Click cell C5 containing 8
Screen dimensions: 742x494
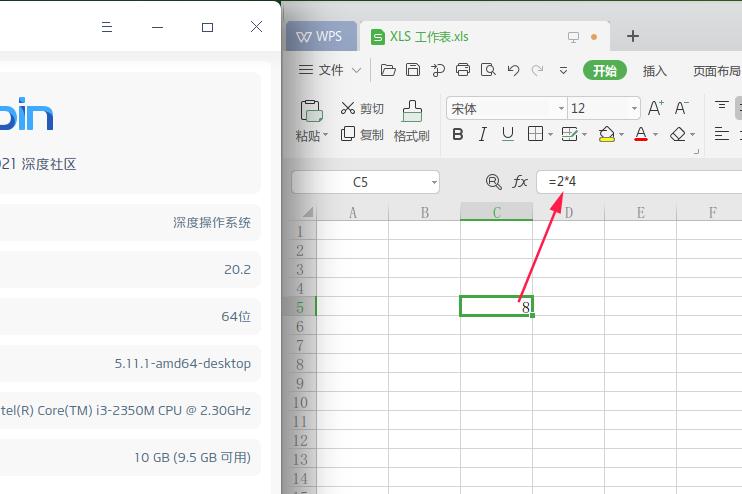(496, 306)
